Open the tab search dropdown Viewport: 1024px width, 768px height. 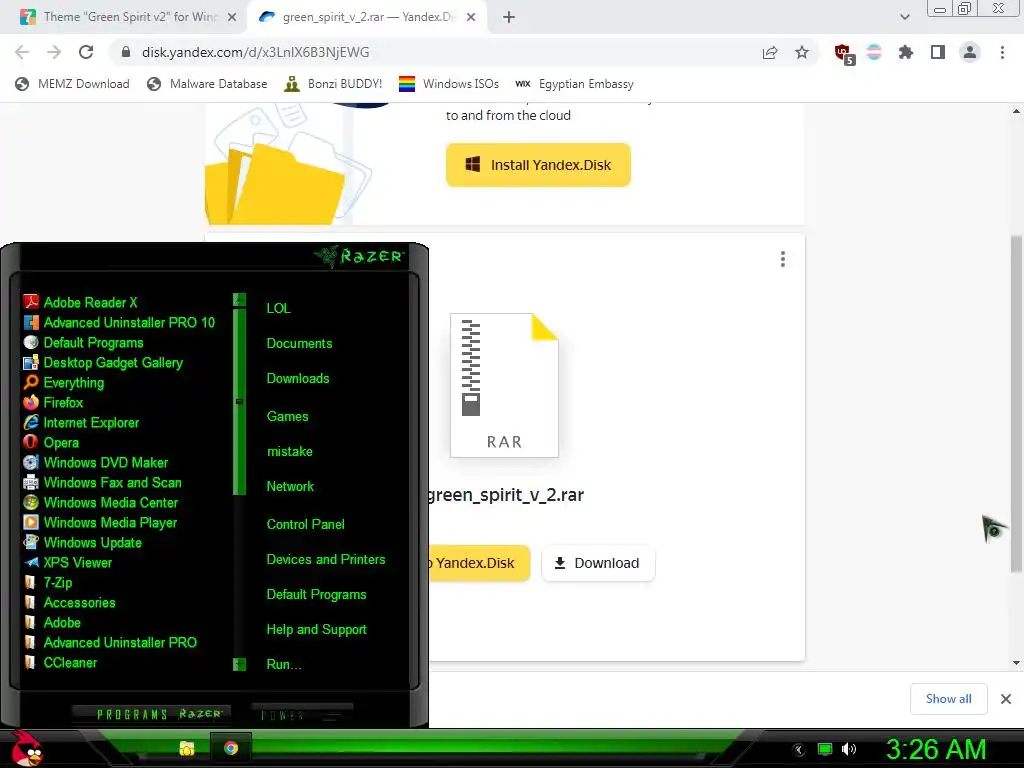904,17
